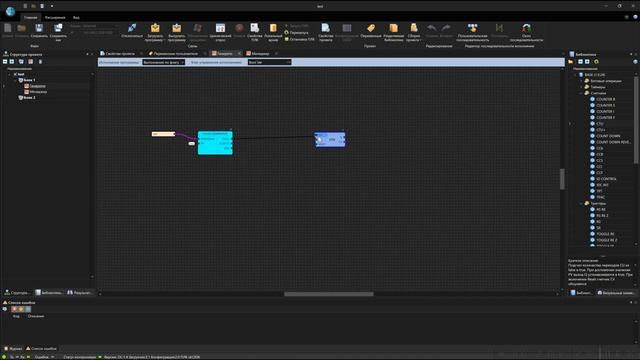Image resolution: width=640 pixels, height=360 pixels.
Task: Click the Перезапуск item in the ribbon
Action: (296, 33)
